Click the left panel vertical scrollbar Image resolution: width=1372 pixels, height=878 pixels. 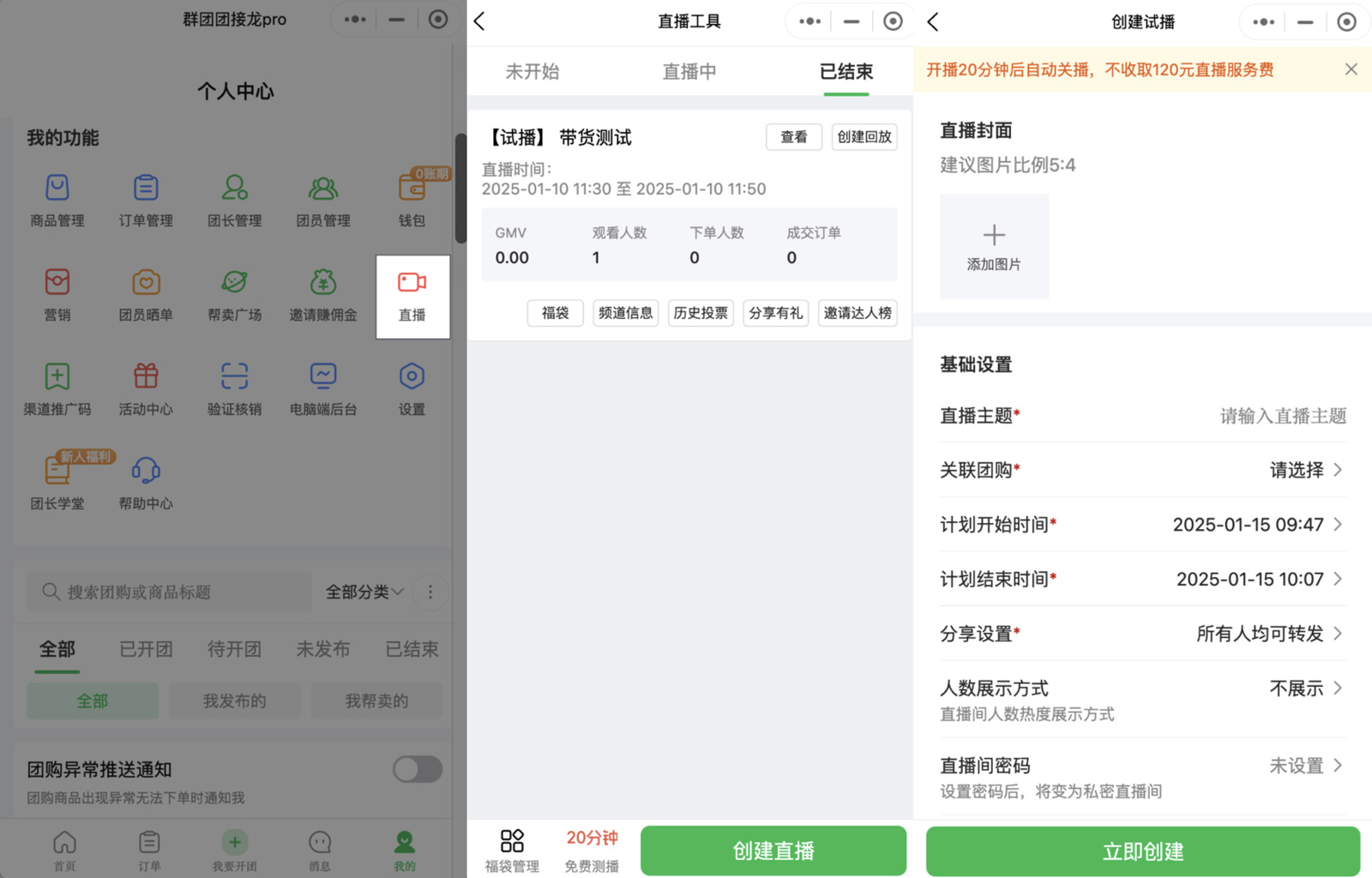point(460,189)
